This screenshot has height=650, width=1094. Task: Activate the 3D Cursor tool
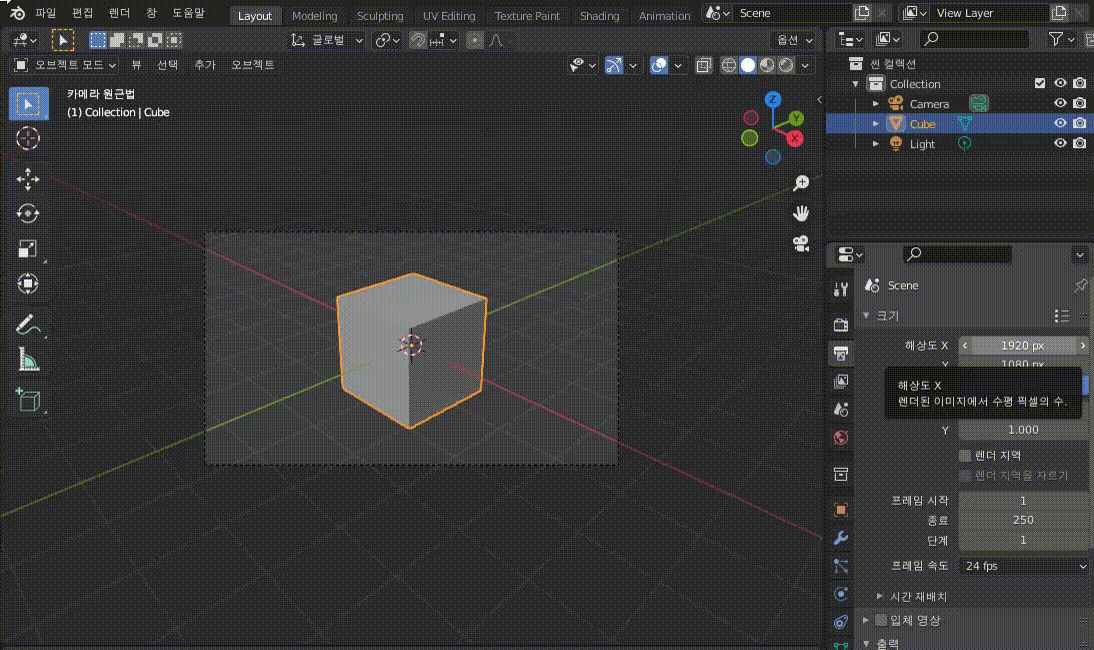pyautogui.click(x=28, y=138)
